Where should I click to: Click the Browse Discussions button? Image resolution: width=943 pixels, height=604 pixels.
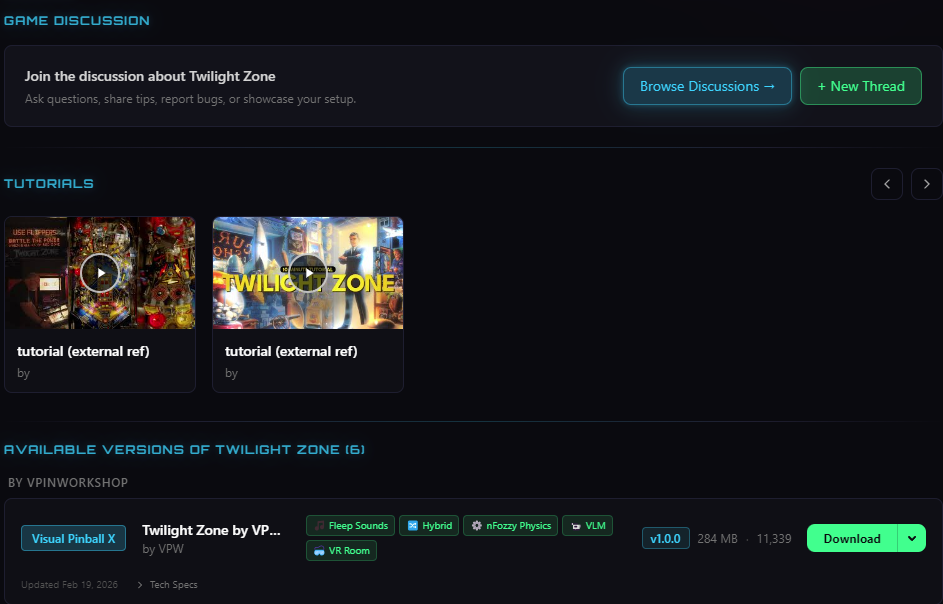click(707, 86)
